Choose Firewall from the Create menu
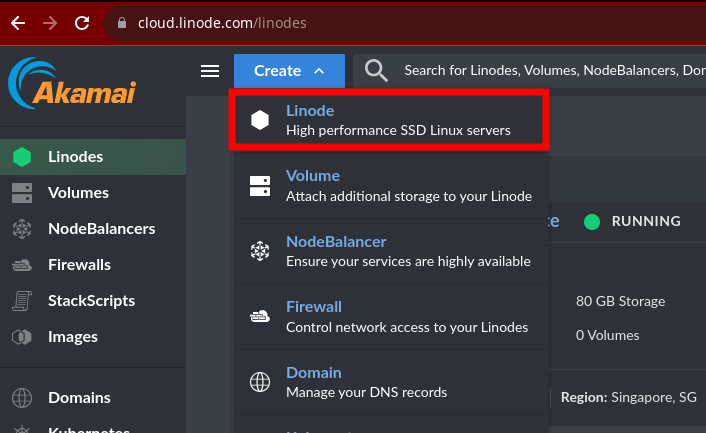 pos(391,317)
